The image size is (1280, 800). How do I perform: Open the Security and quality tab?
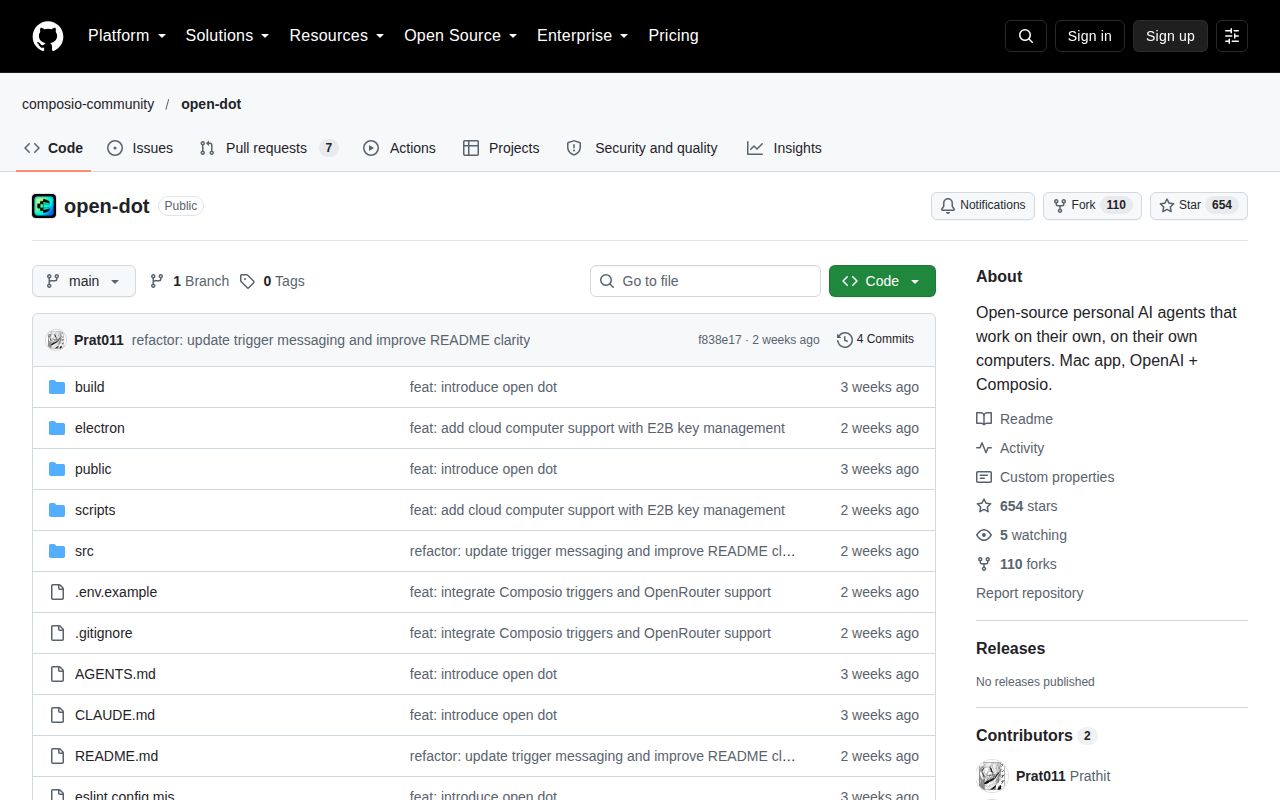[x=642, y=148]
